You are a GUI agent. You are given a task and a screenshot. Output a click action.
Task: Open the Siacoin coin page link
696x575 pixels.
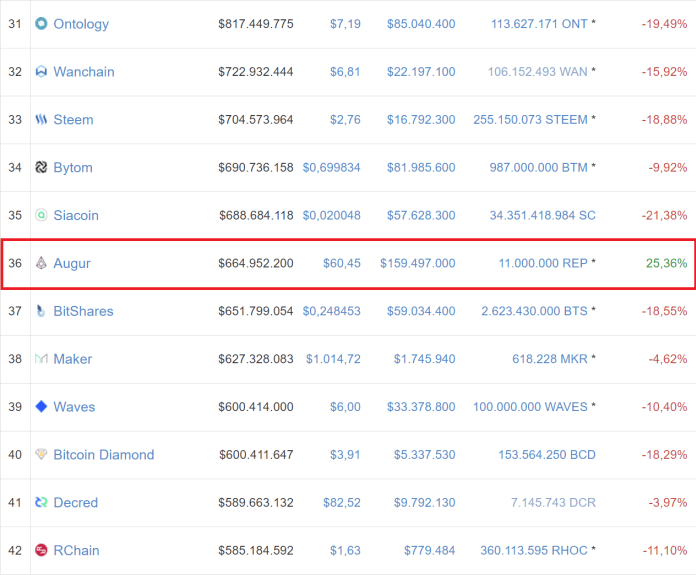click(x=76, y=215)
